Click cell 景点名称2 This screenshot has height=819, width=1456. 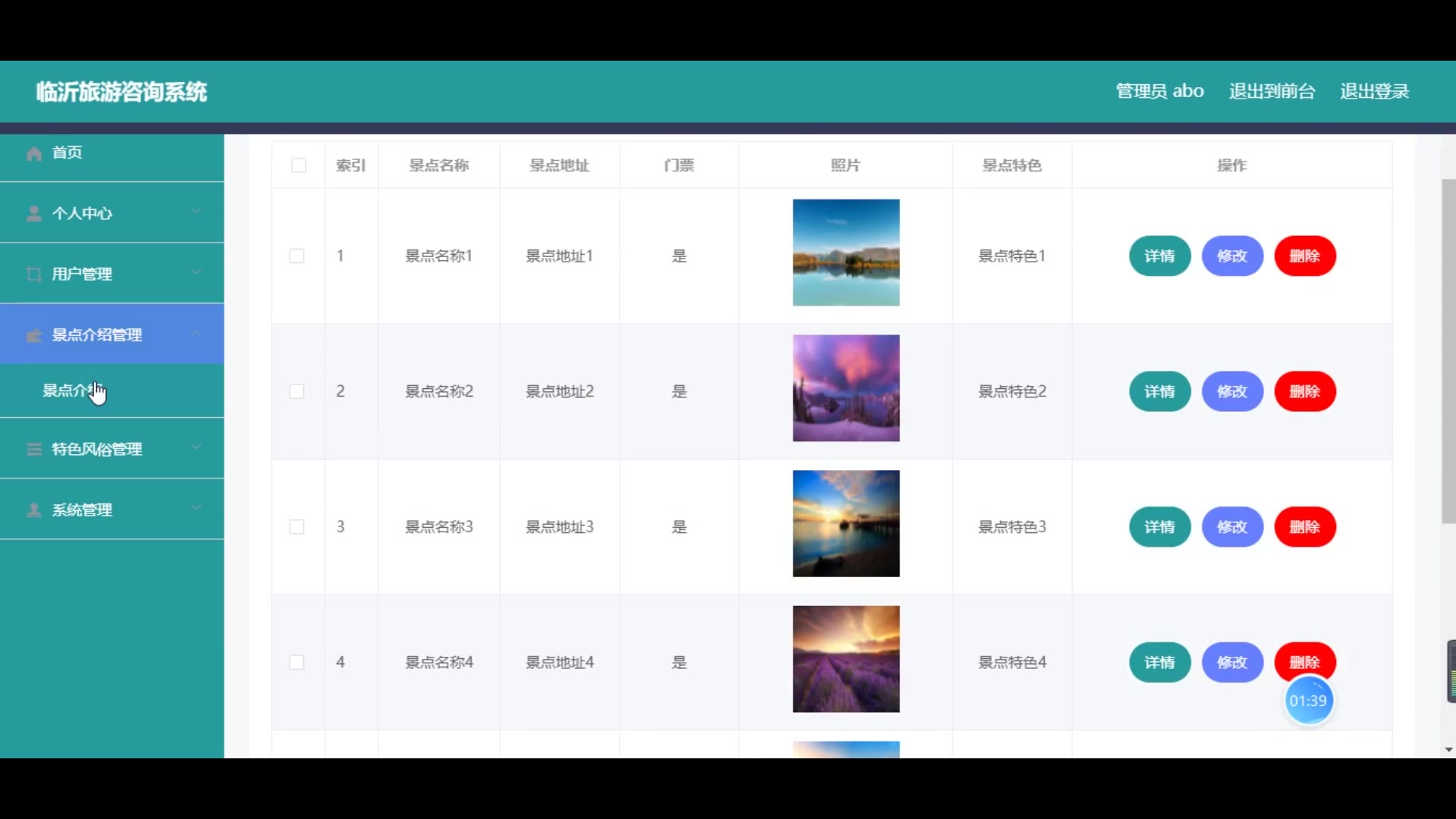439,391
